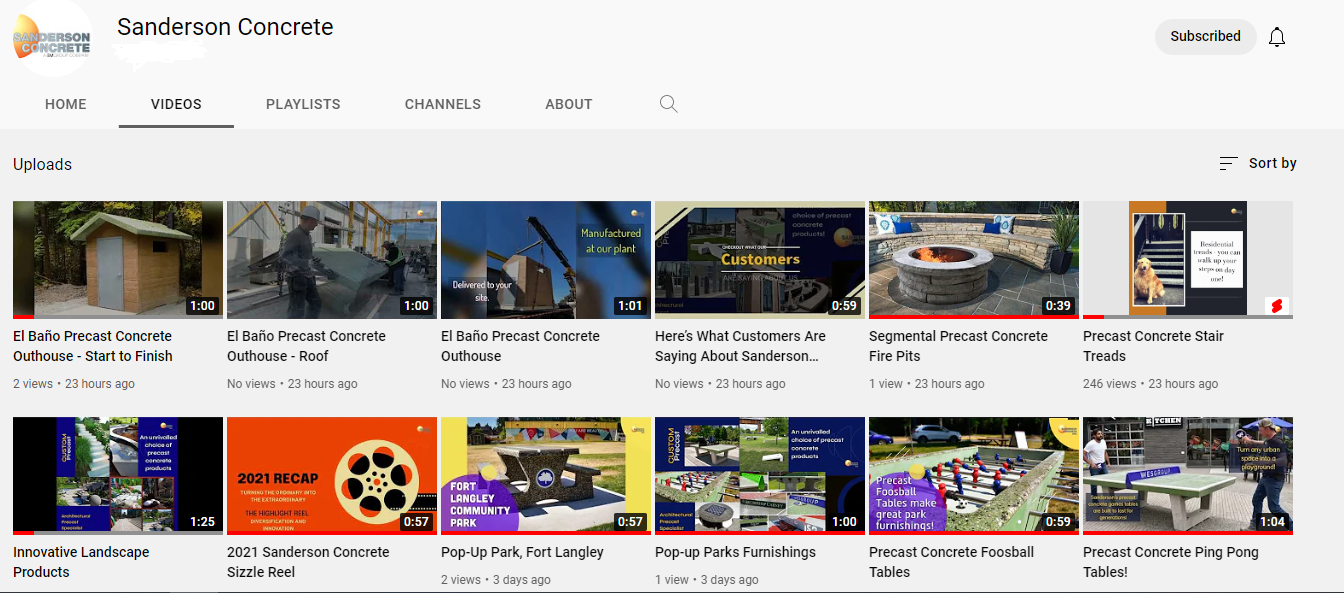The width and height of the screenshot is (1344, 593).
Task: Click the 1:25 duration badge
Action: click(202, 522)
